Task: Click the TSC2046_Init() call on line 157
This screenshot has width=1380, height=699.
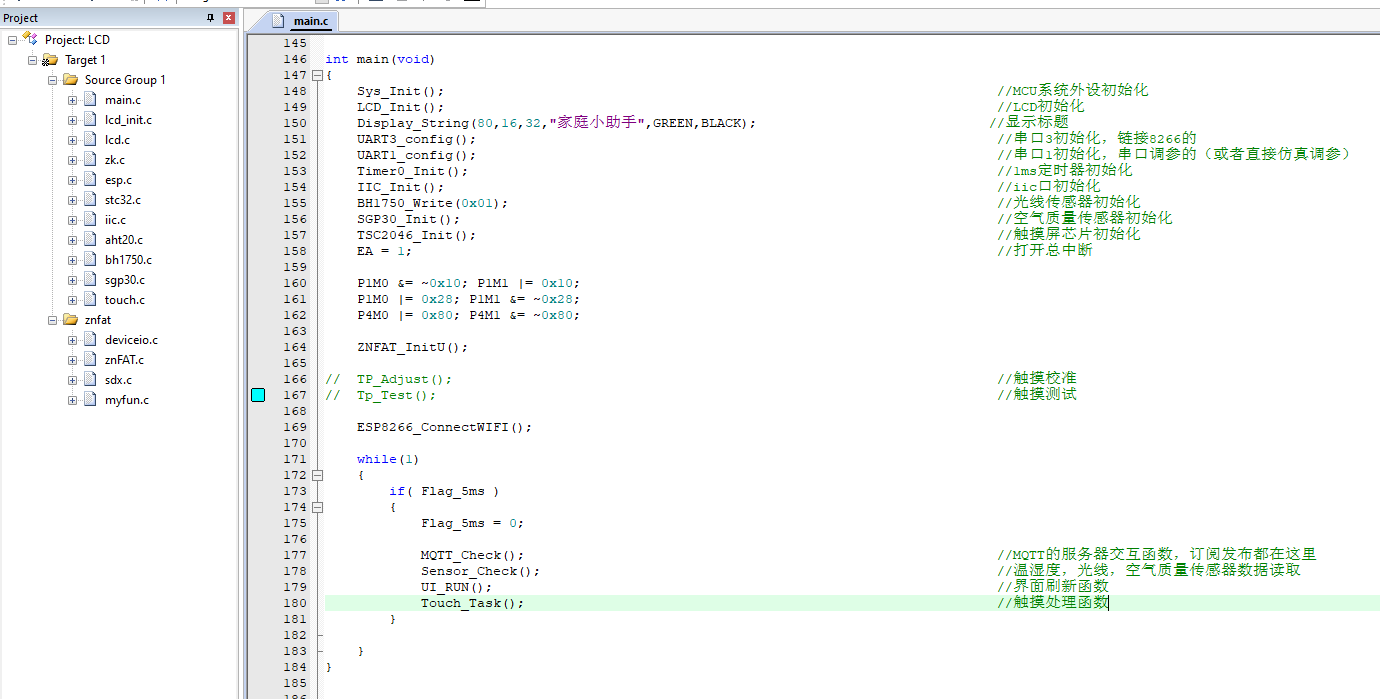Action: click(416, 235)
